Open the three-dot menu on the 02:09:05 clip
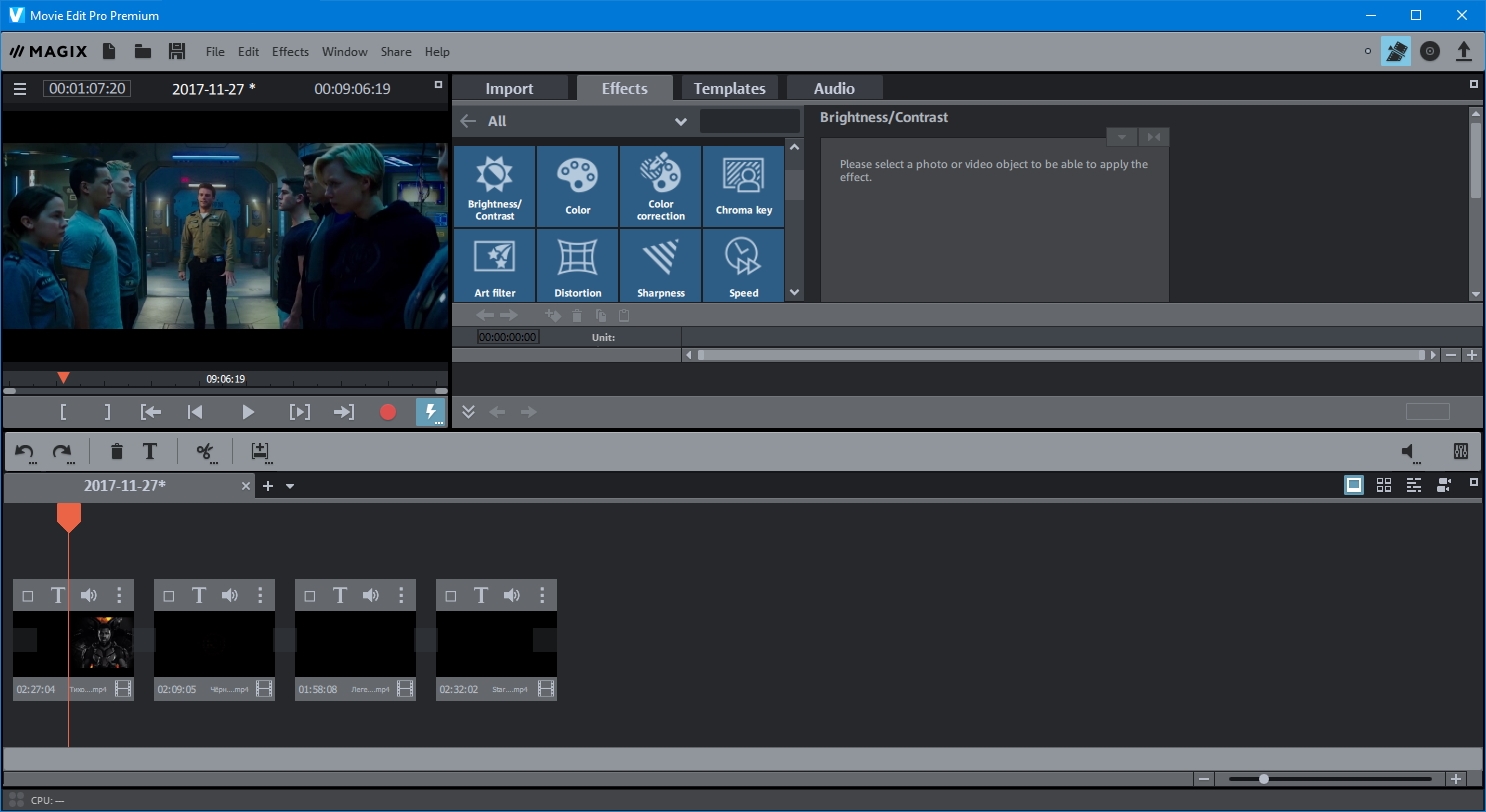The height and width of the screenshot is (812, 1486). pos(260,596)
